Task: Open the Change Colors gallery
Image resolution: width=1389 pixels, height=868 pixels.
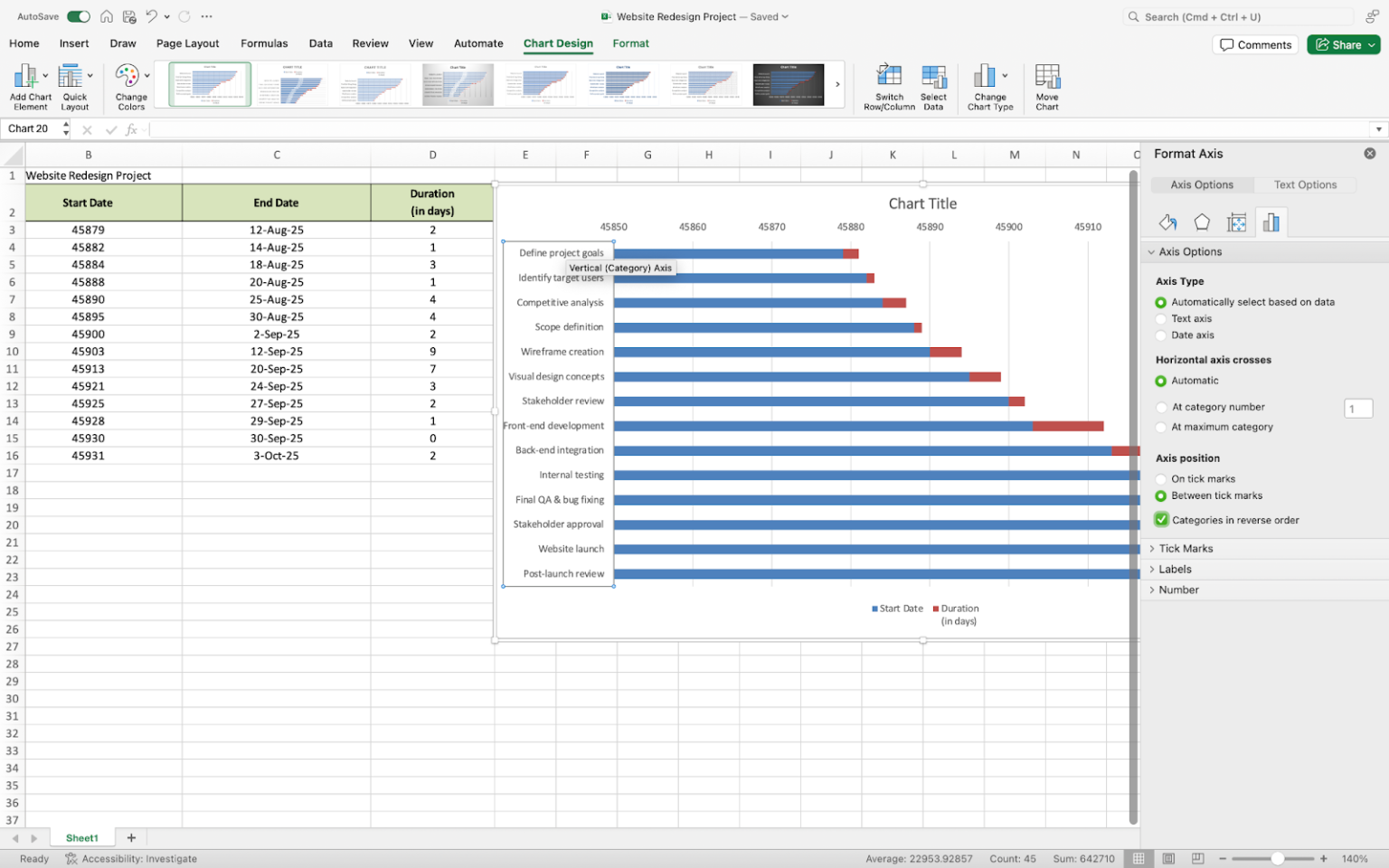Action: pos(129,86)
